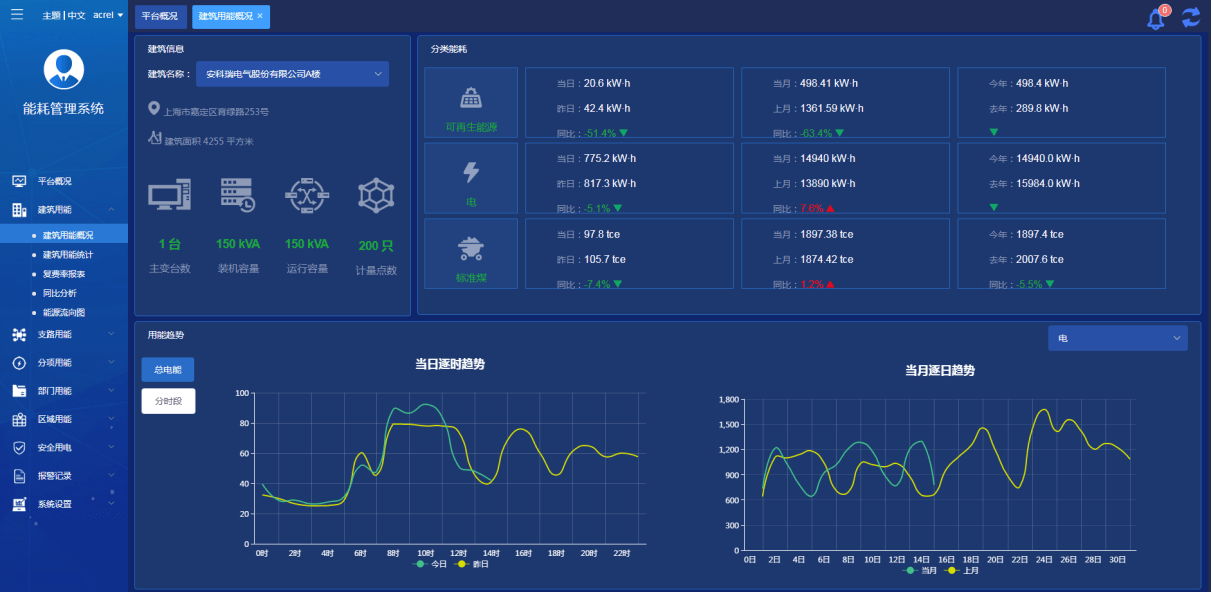Switch chart to 分时段 mode
The width and height of the screenshot is (1211, 592).
[168, 401]
